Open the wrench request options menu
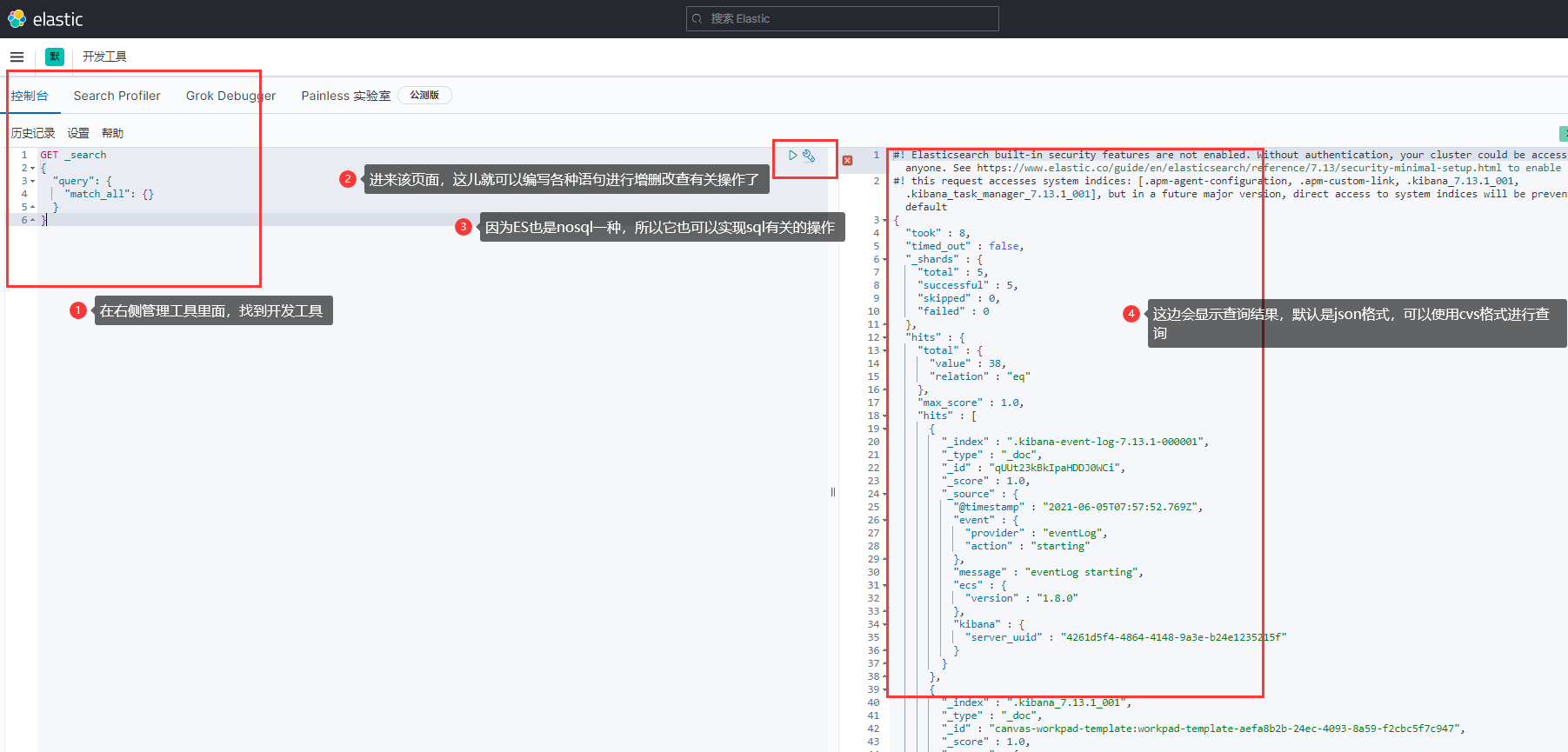 tap(809, 156)
